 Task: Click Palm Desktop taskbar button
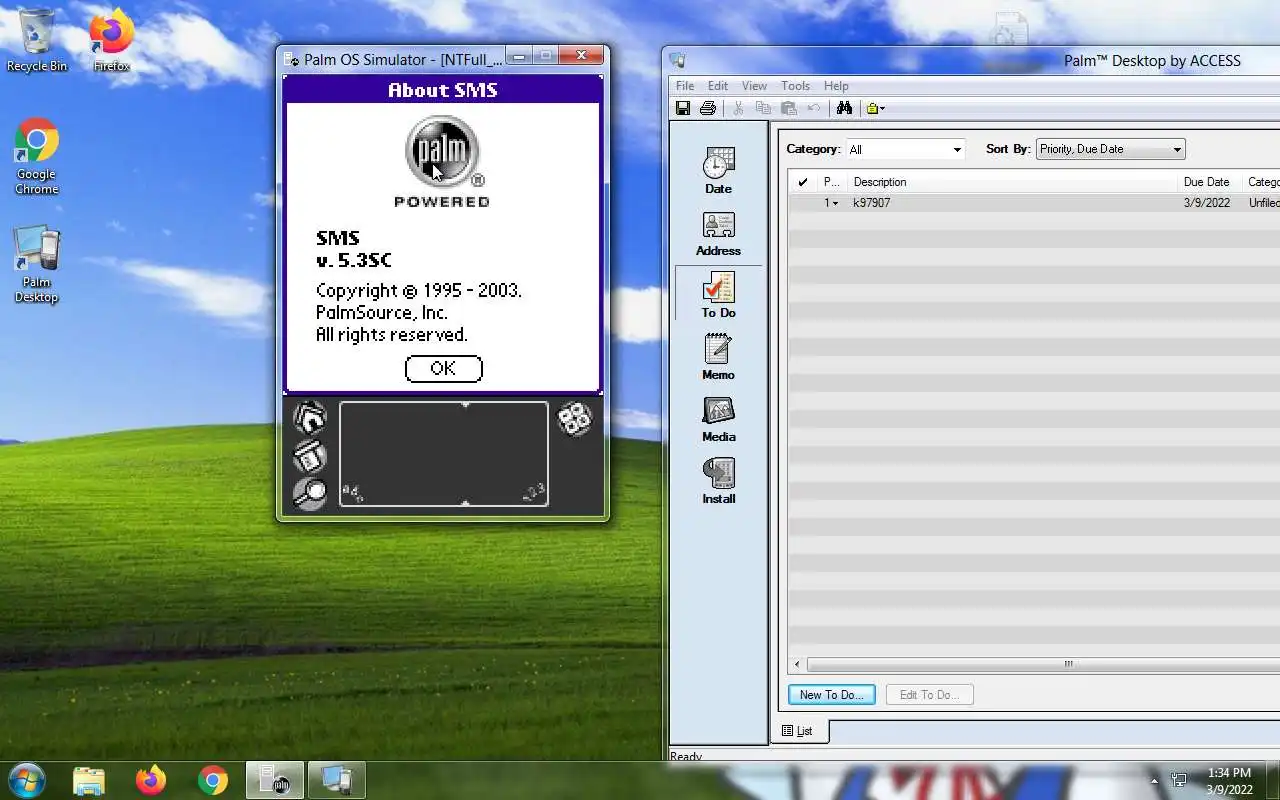337,780
